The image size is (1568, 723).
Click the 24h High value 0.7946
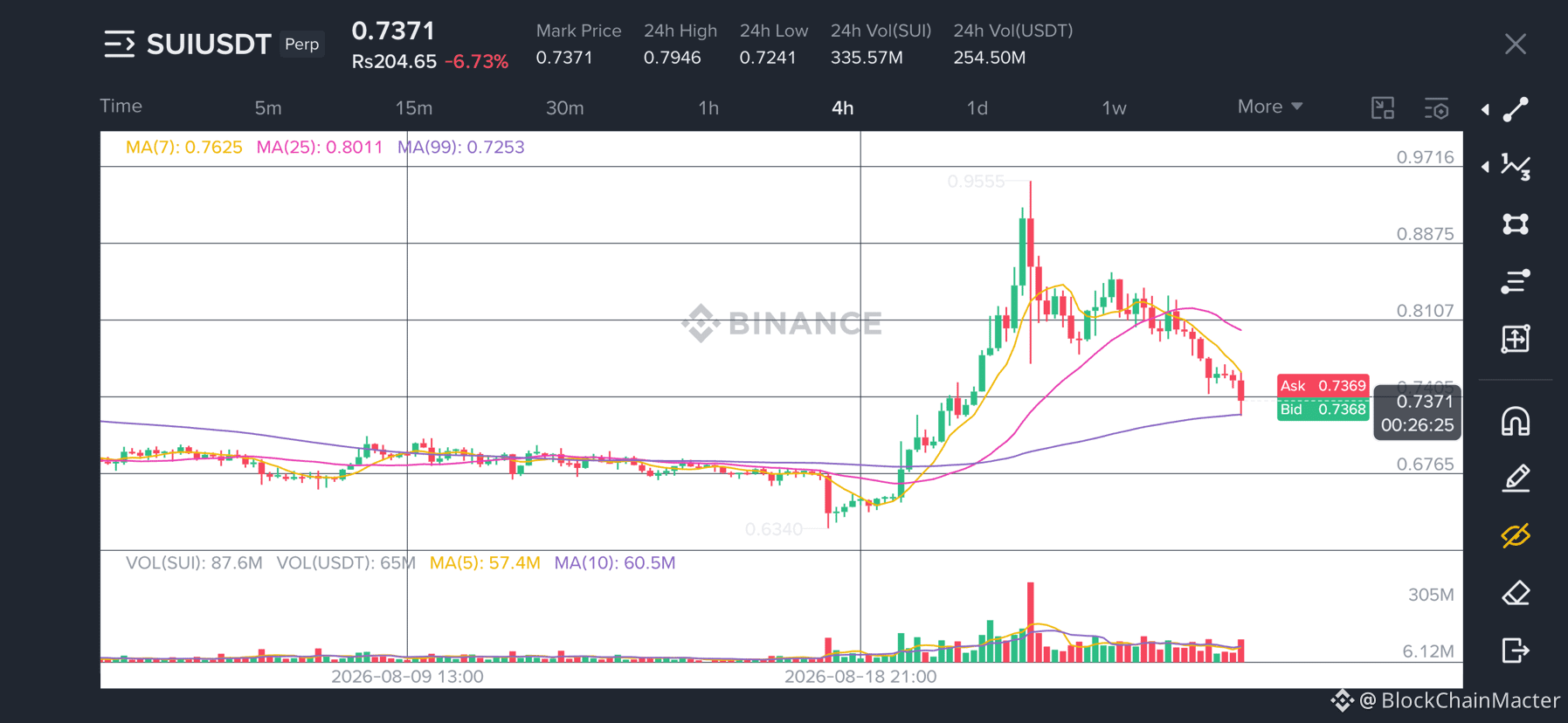(x=673, y=58)
